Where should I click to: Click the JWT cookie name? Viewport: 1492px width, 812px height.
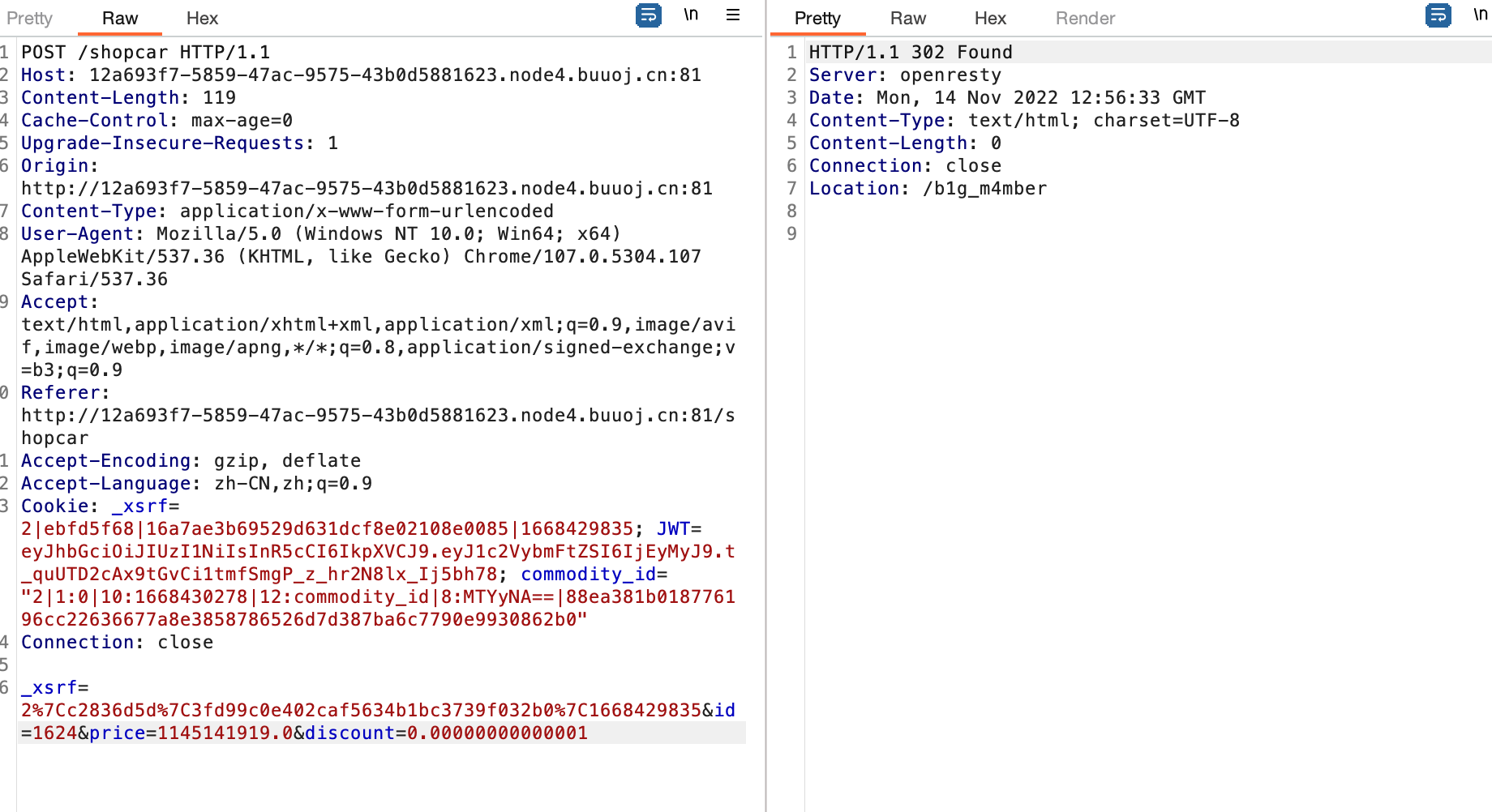click(x=673, y=529)
